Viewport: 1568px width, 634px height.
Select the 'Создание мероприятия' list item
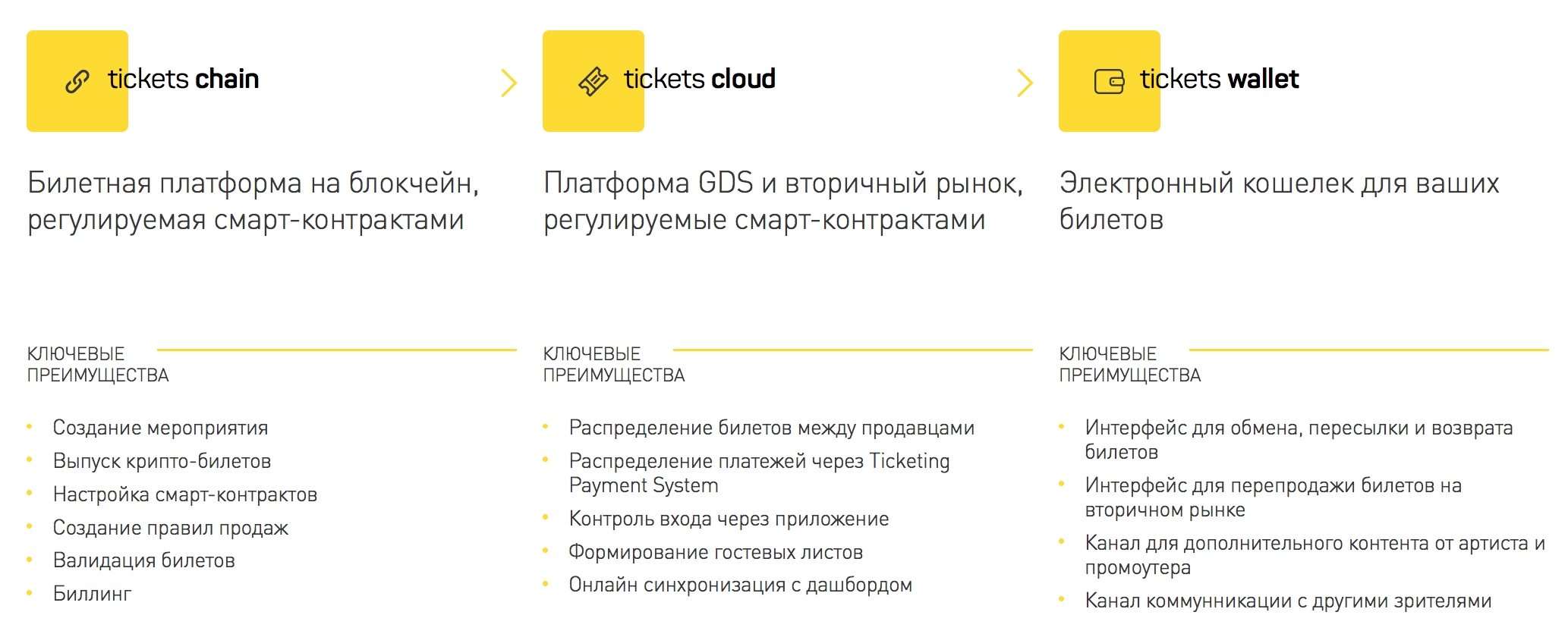point(160,428)
